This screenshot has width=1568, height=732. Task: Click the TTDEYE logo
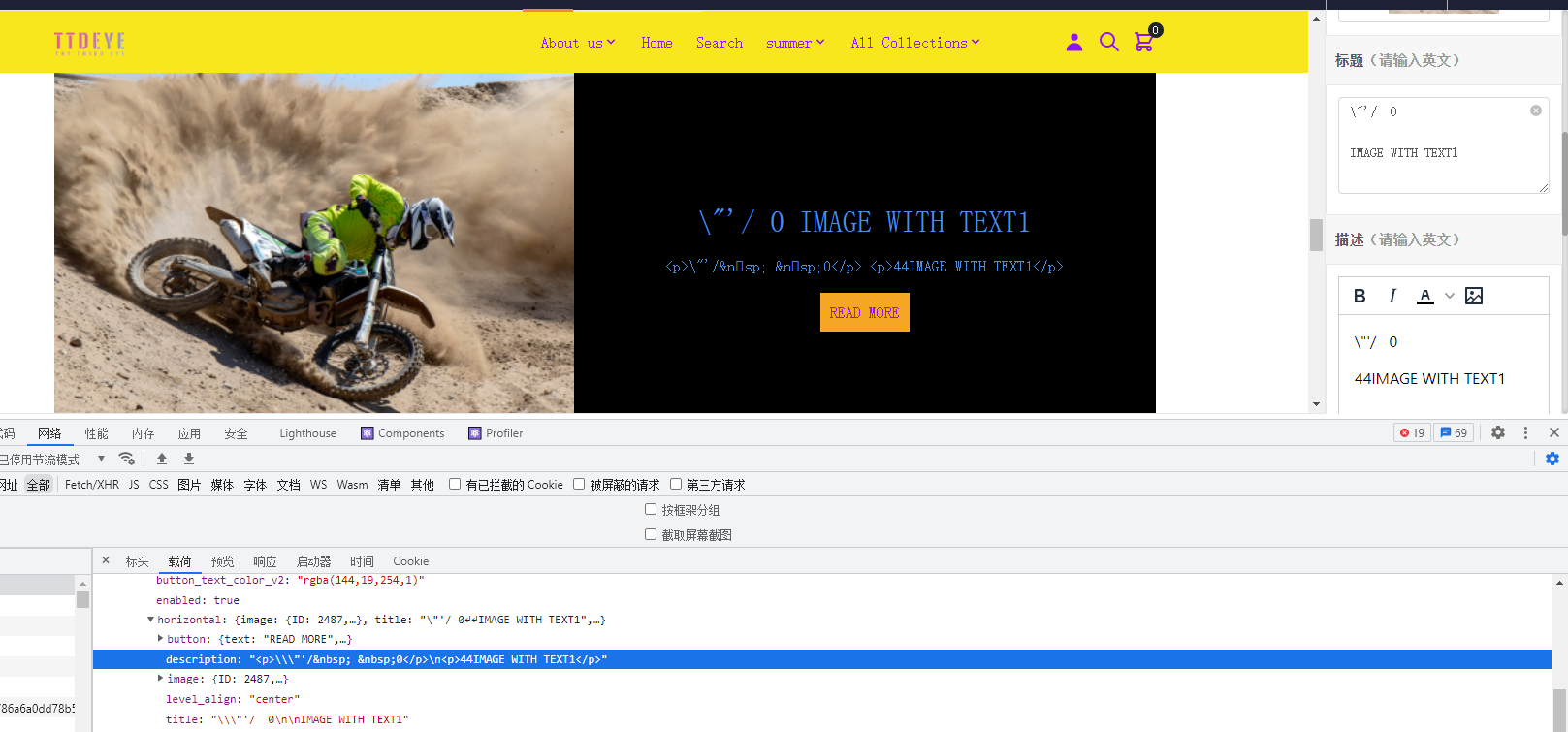coord(89,43)
